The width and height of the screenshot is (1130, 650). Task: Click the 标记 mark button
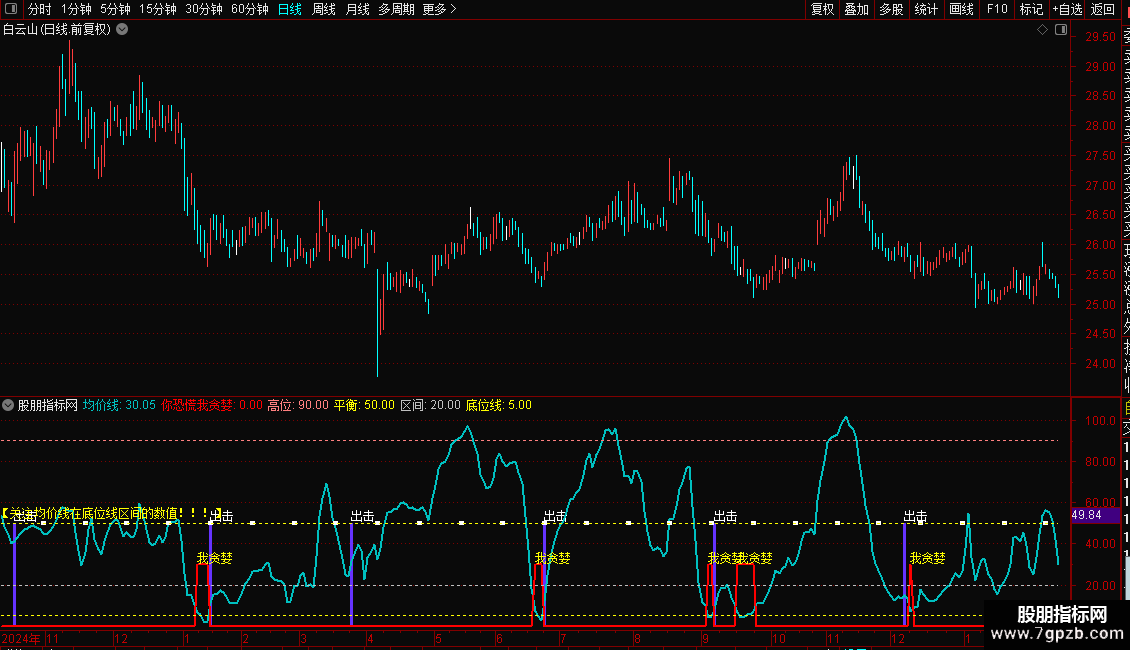(1031, 9)
